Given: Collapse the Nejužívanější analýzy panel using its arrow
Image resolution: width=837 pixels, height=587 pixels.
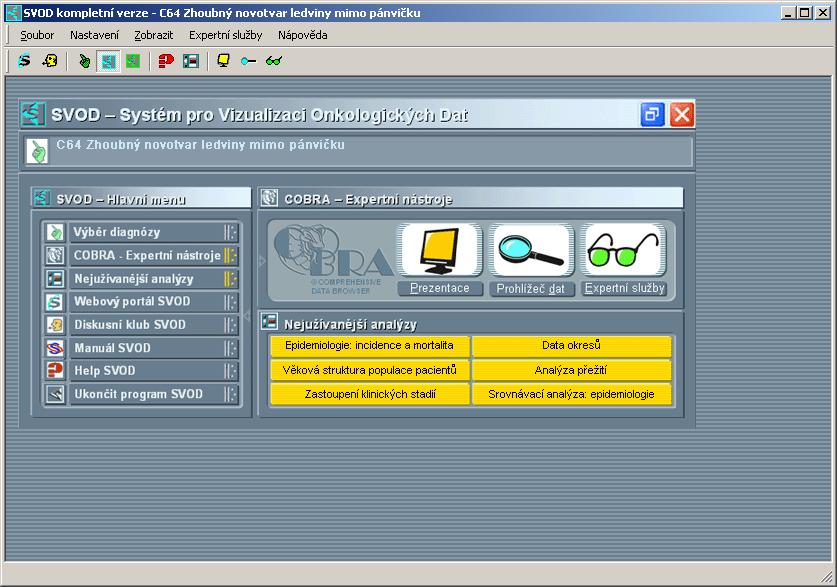Looking at the screenshot, I should click(x=247, y=316).
